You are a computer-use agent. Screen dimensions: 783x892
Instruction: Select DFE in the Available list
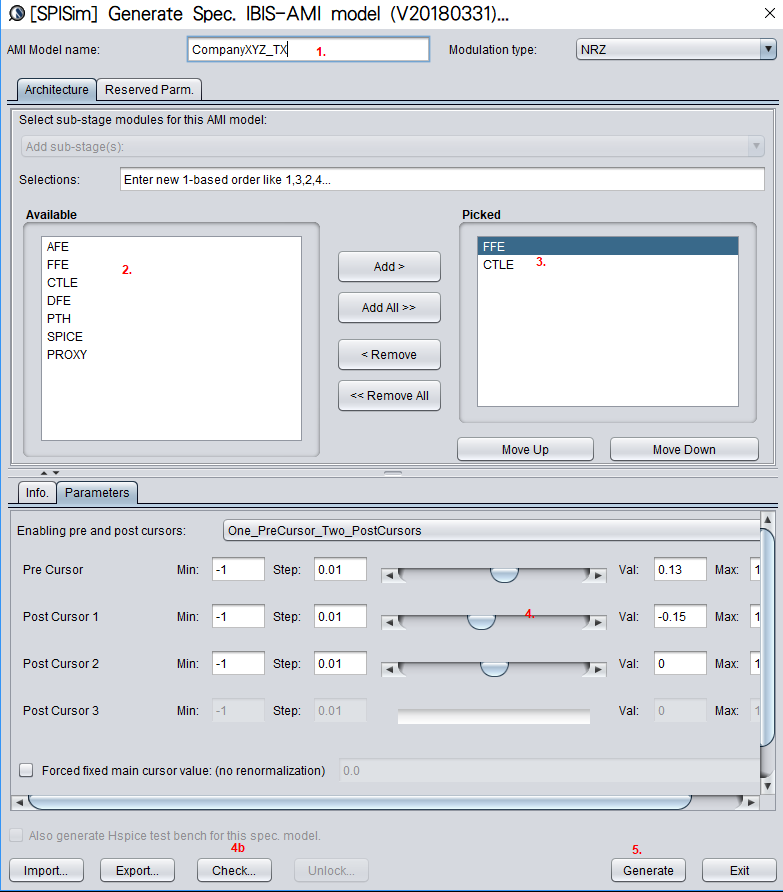point(59,300)
